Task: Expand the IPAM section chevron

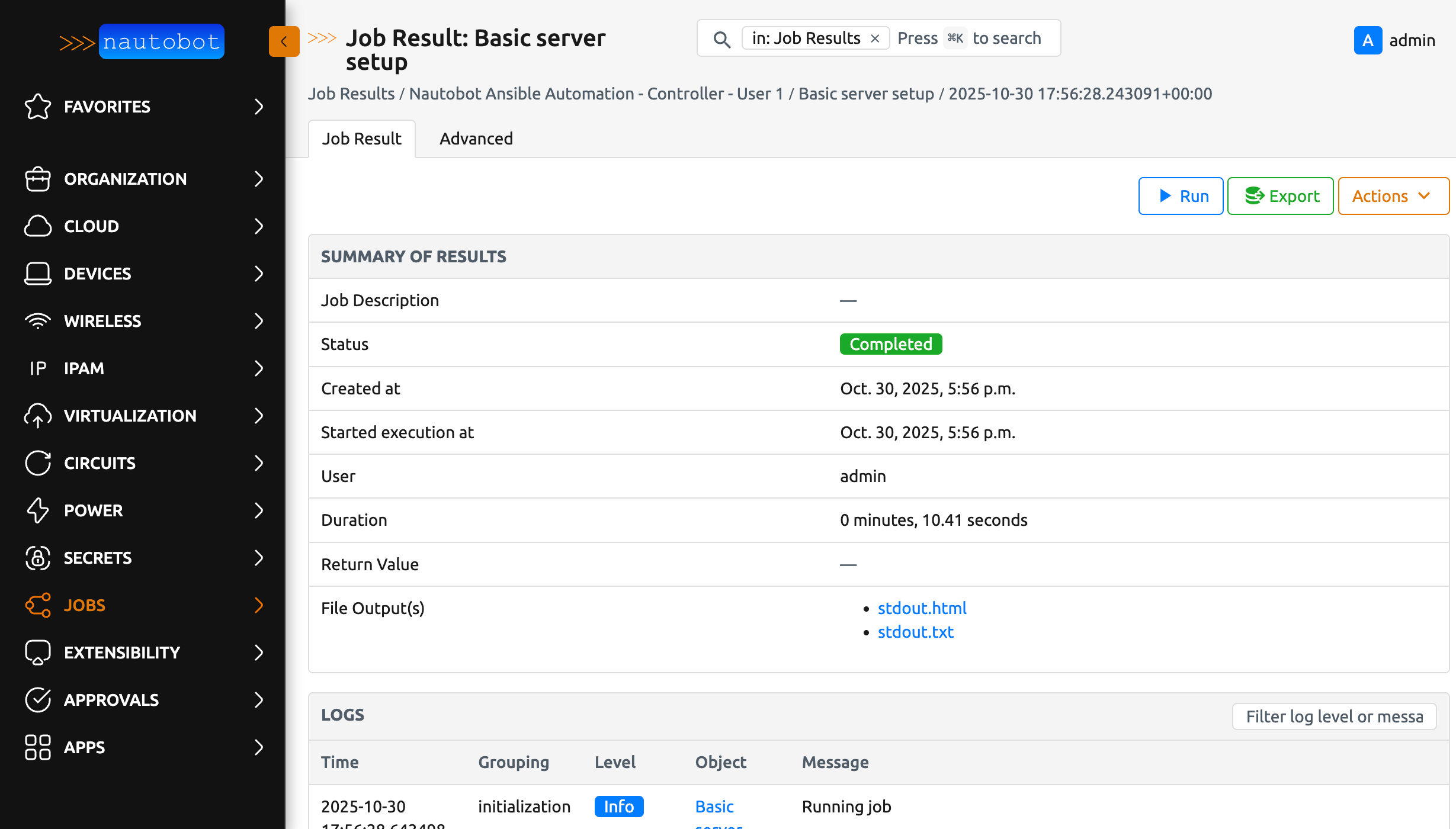Action: point(258,368)
